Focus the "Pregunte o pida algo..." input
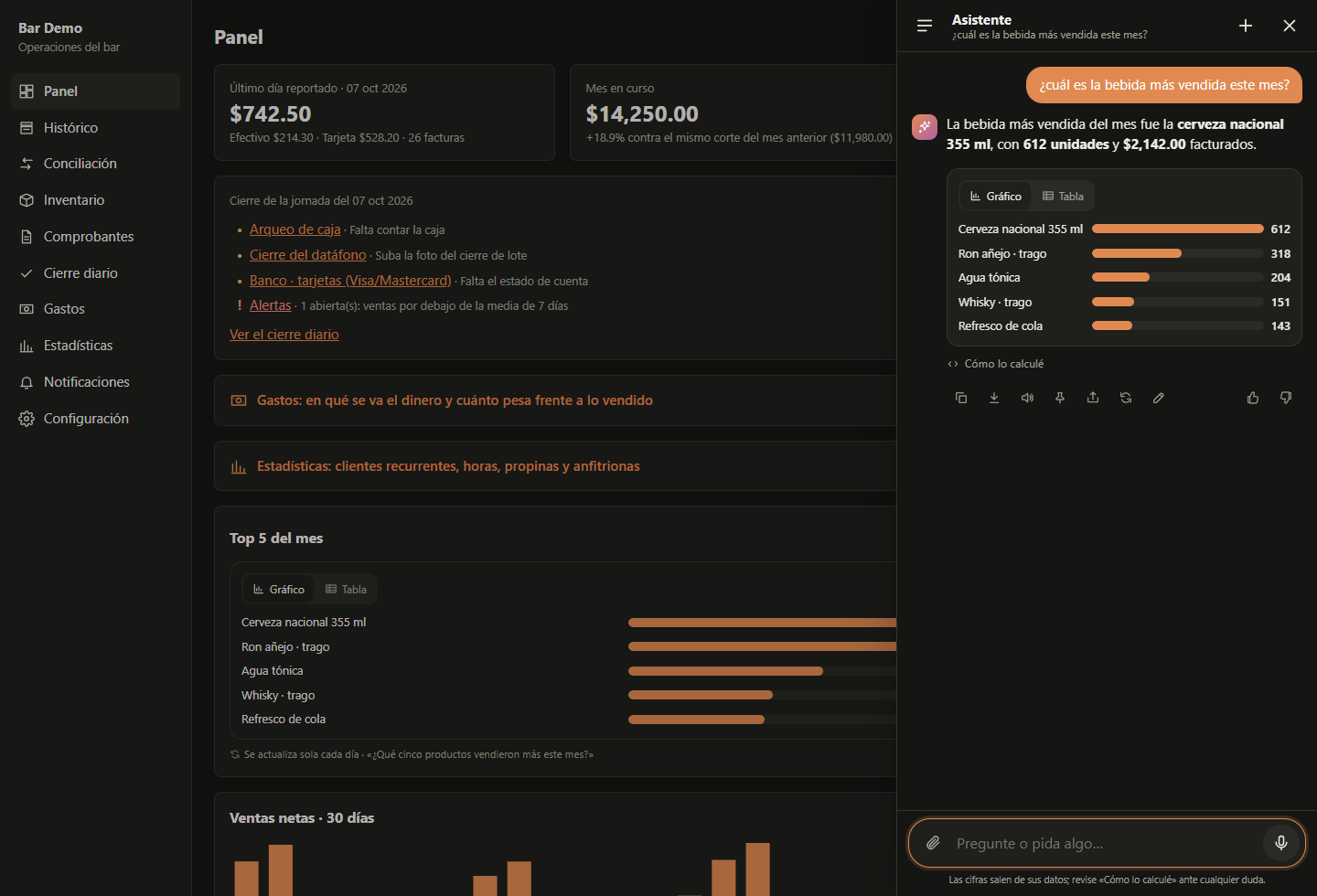The width and height of the screenshot is (1317, 896). click(x=1105, y=843)
